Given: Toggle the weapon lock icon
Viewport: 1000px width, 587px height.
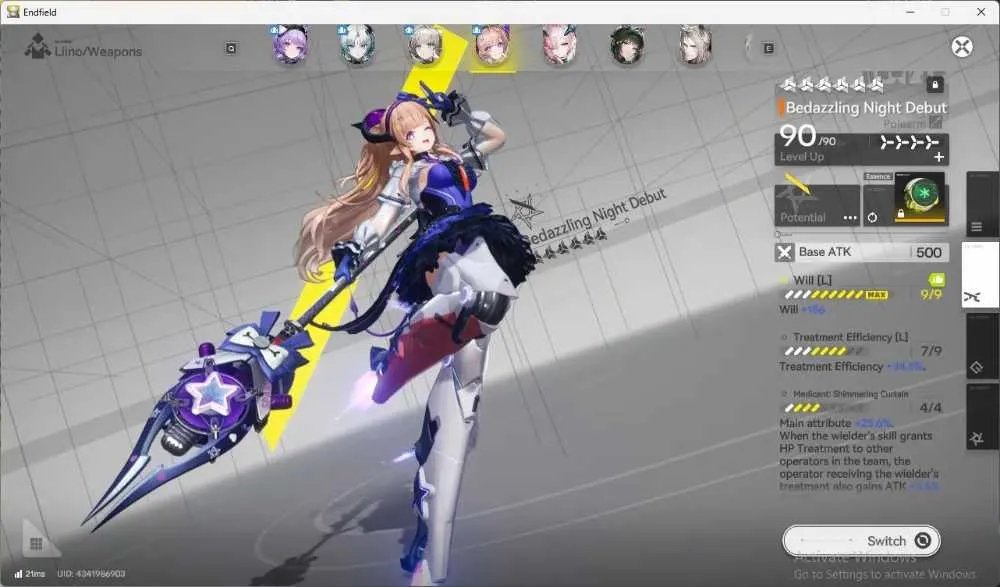Looking at the screenshot, I should (935, 84).
